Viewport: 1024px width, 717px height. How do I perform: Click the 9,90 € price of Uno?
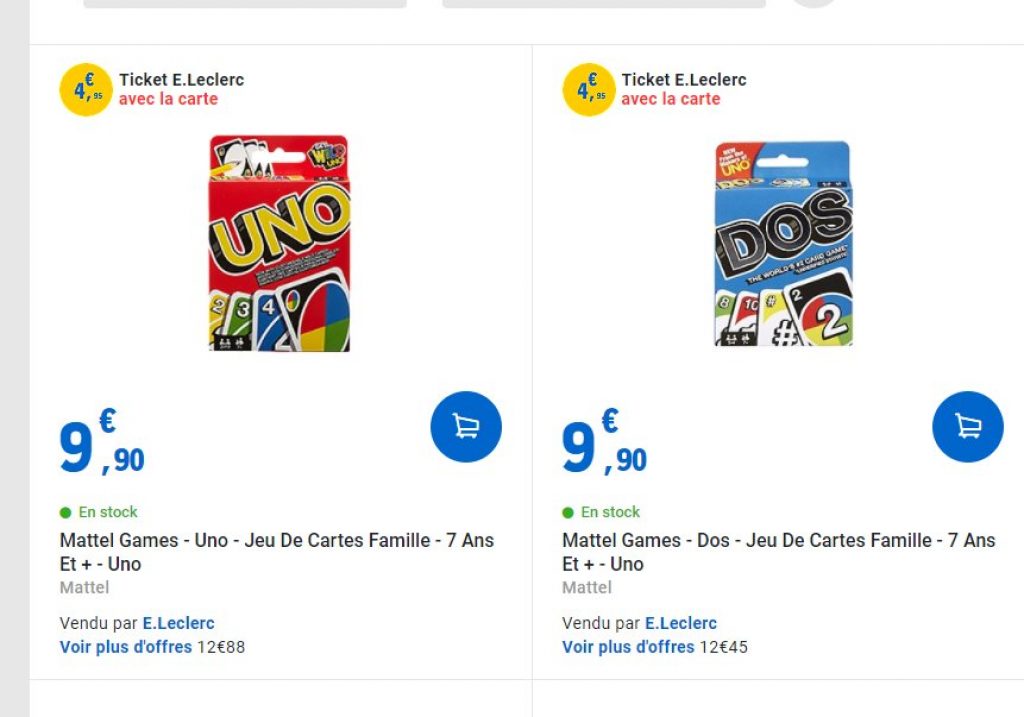(x=102, y=446)
